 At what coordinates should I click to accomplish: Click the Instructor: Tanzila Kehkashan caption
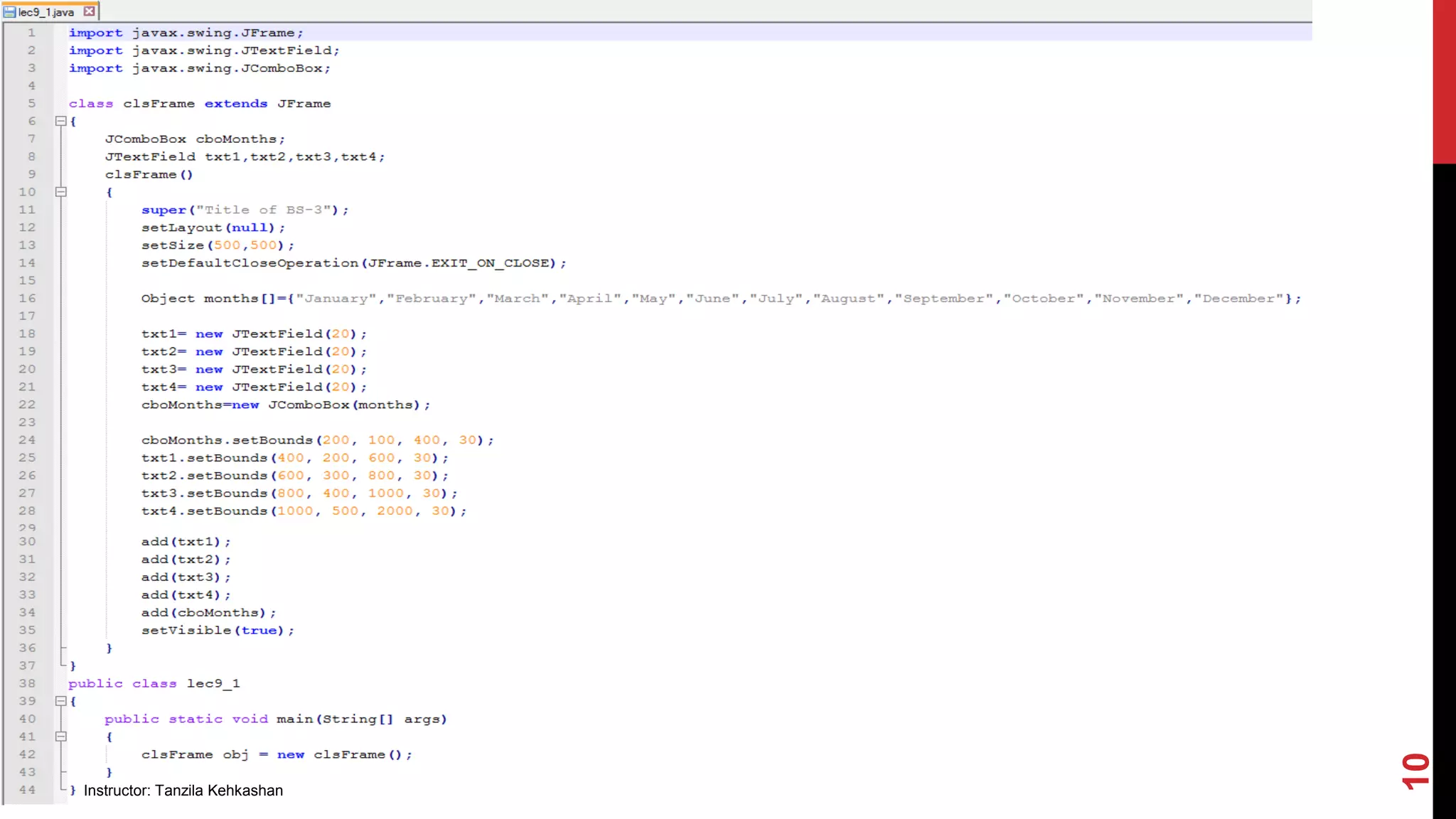pos(183,791)
